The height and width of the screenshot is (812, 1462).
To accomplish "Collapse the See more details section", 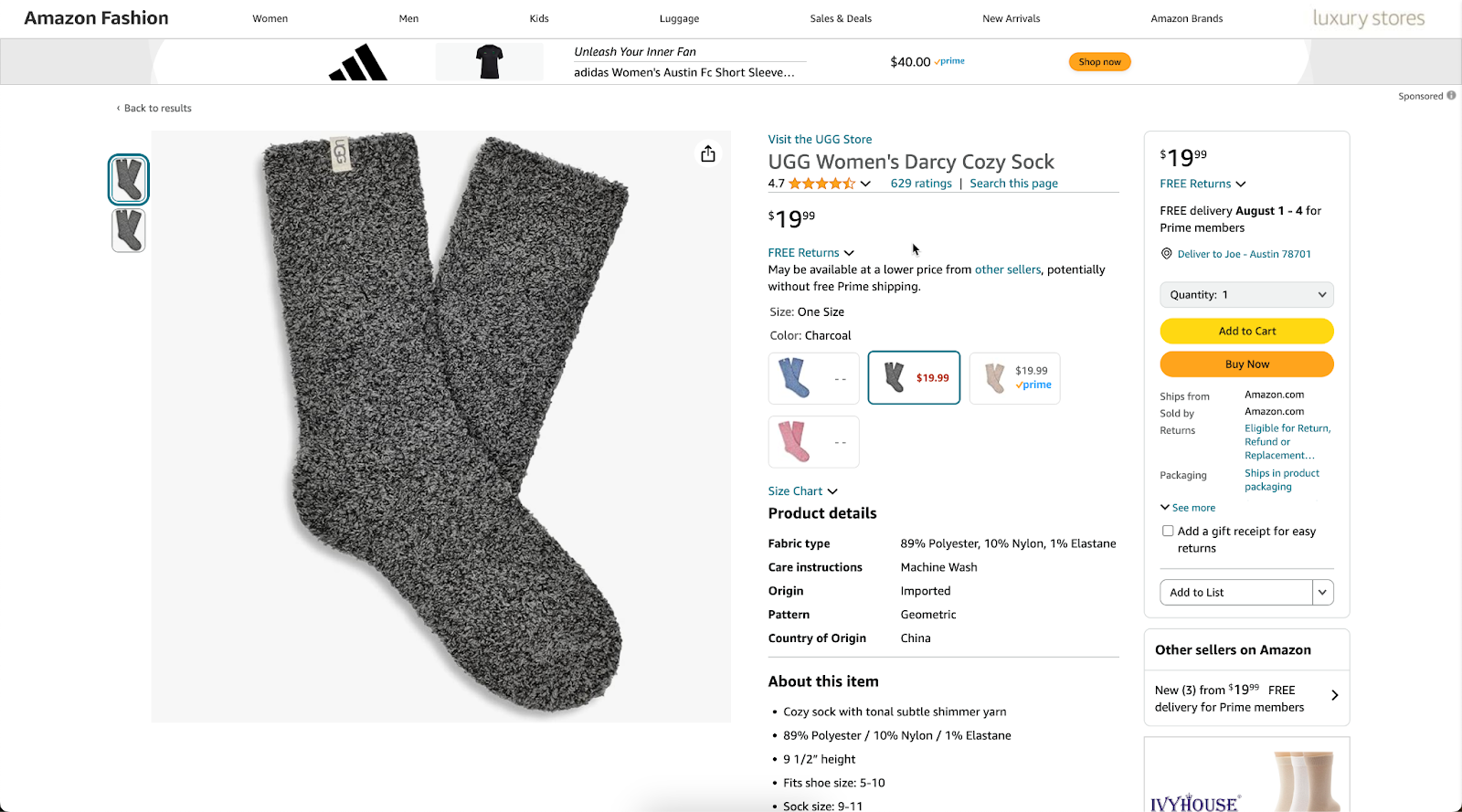I will (x=1187, y=507).
